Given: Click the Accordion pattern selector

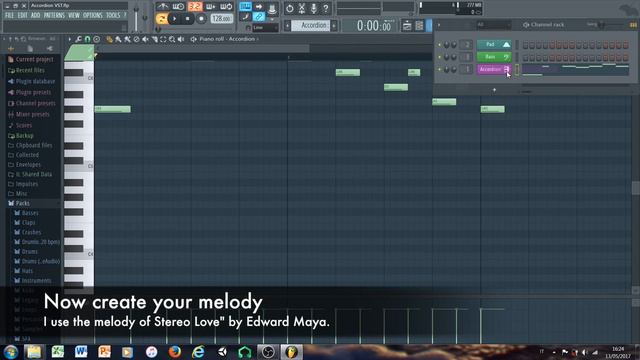Looking at the screenshot, I should tap(311, 25).
